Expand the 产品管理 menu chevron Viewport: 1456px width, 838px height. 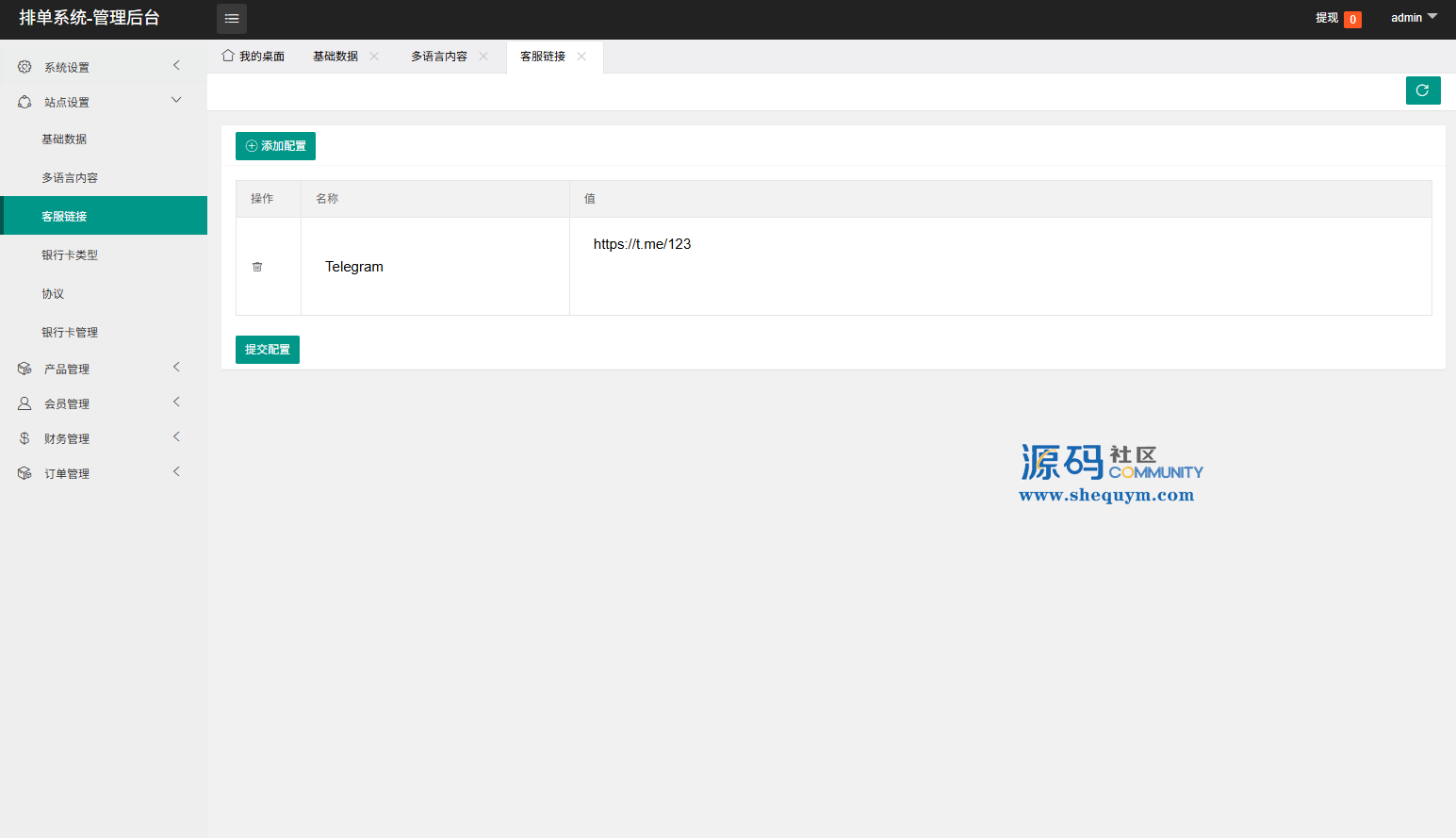pos(176,368)
